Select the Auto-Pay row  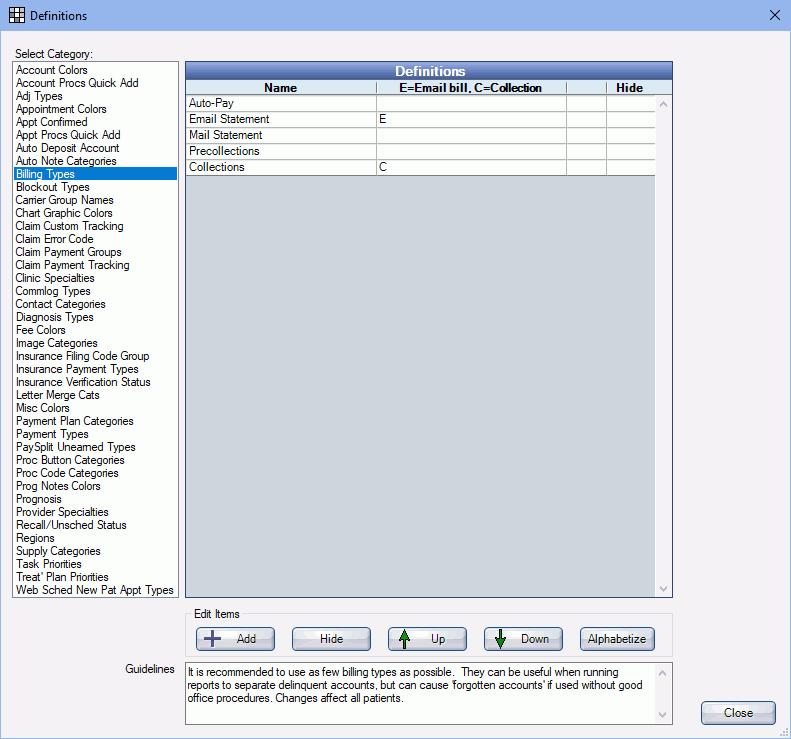(x=421, y=103)
